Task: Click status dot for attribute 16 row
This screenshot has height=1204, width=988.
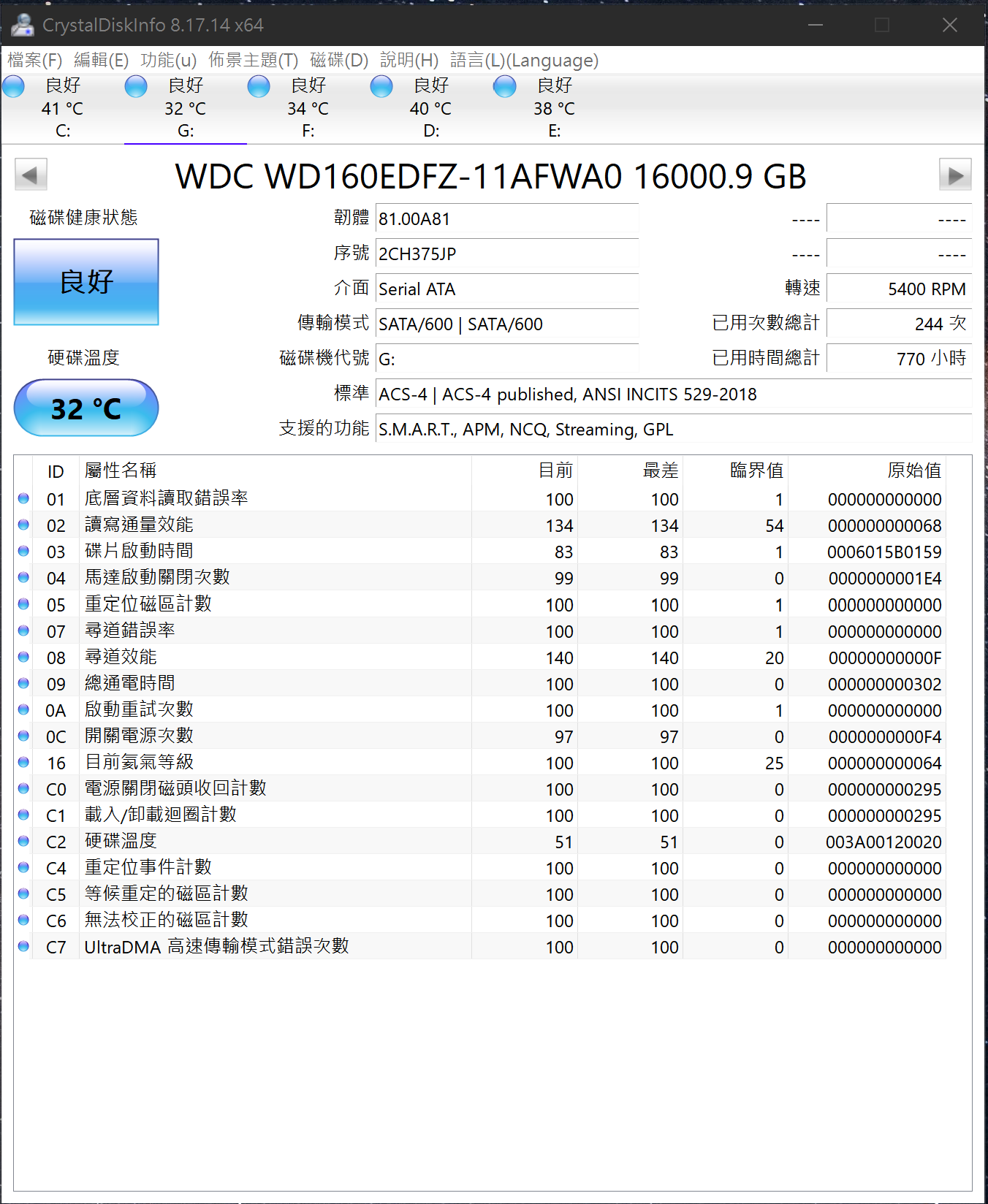Action: click(23, 762)
